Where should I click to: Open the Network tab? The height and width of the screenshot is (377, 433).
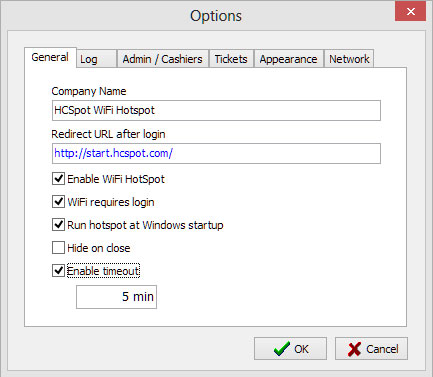click(349, 59)
